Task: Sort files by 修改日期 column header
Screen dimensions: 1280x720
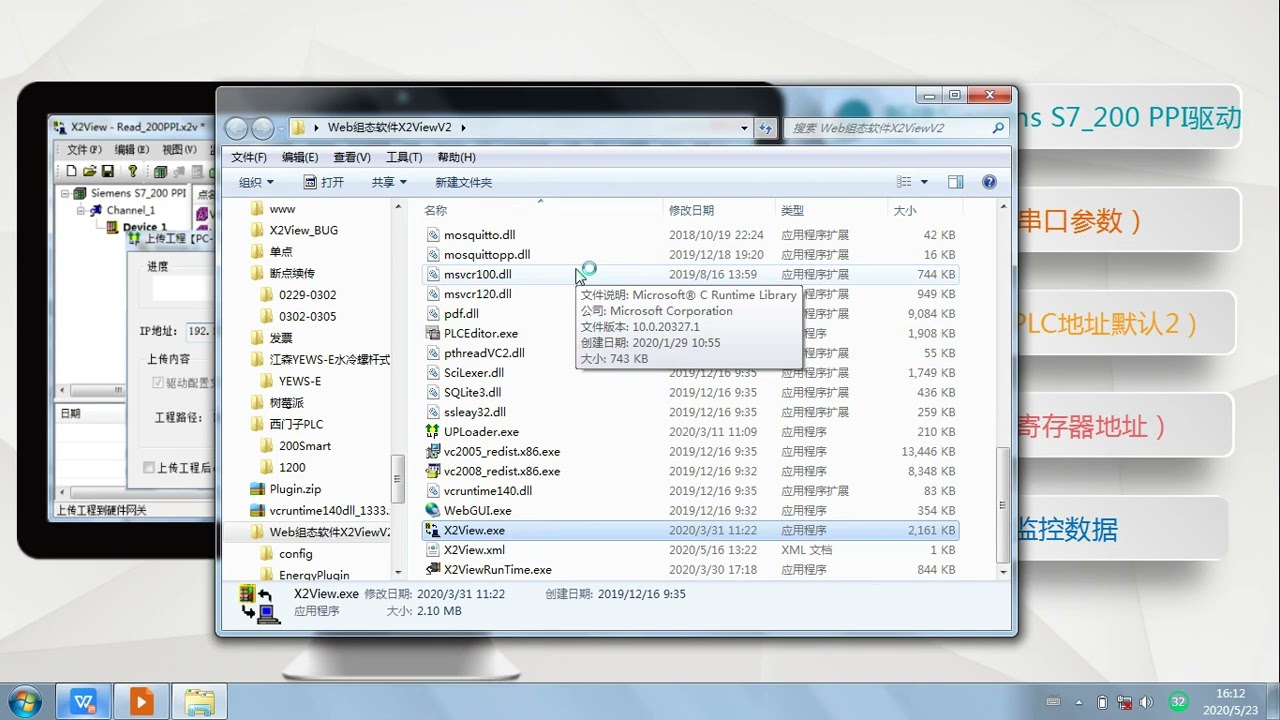Action: 719,210
